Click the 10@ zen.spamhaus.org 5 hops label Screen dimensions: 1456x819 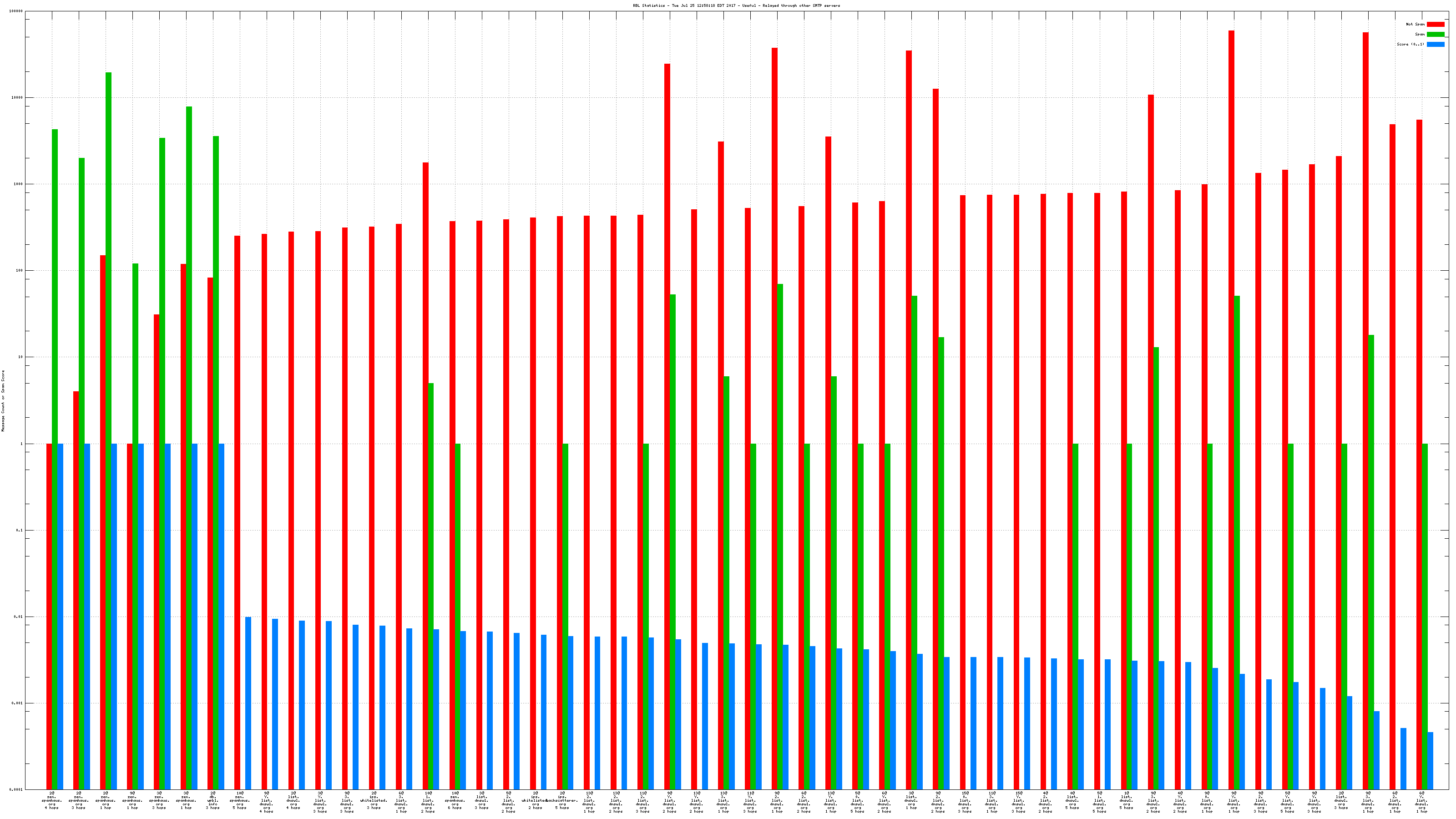click(x=240, y=800)
